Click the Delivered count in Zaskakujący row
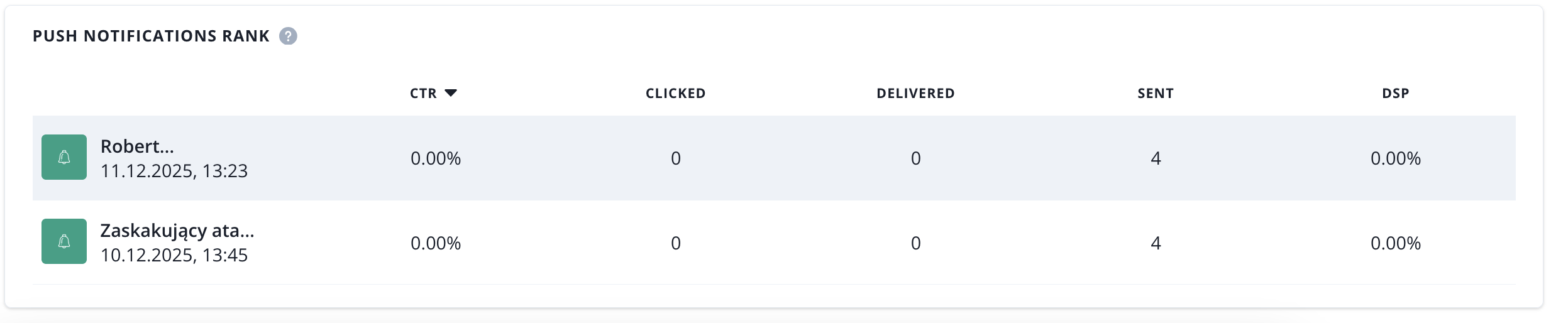 coord(915,243)
